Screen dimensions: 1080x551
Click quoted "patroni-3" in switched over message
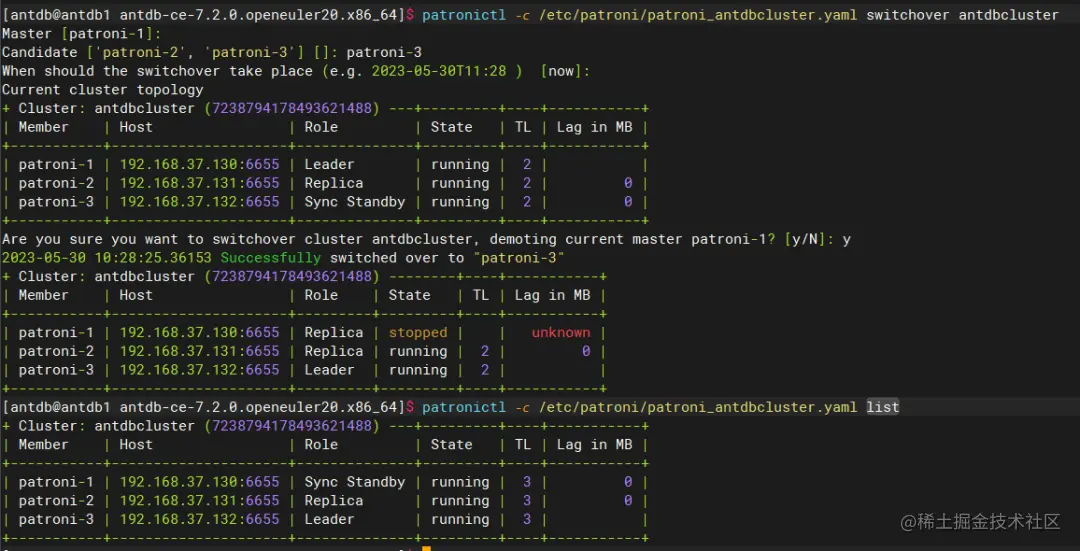(519, 258)
